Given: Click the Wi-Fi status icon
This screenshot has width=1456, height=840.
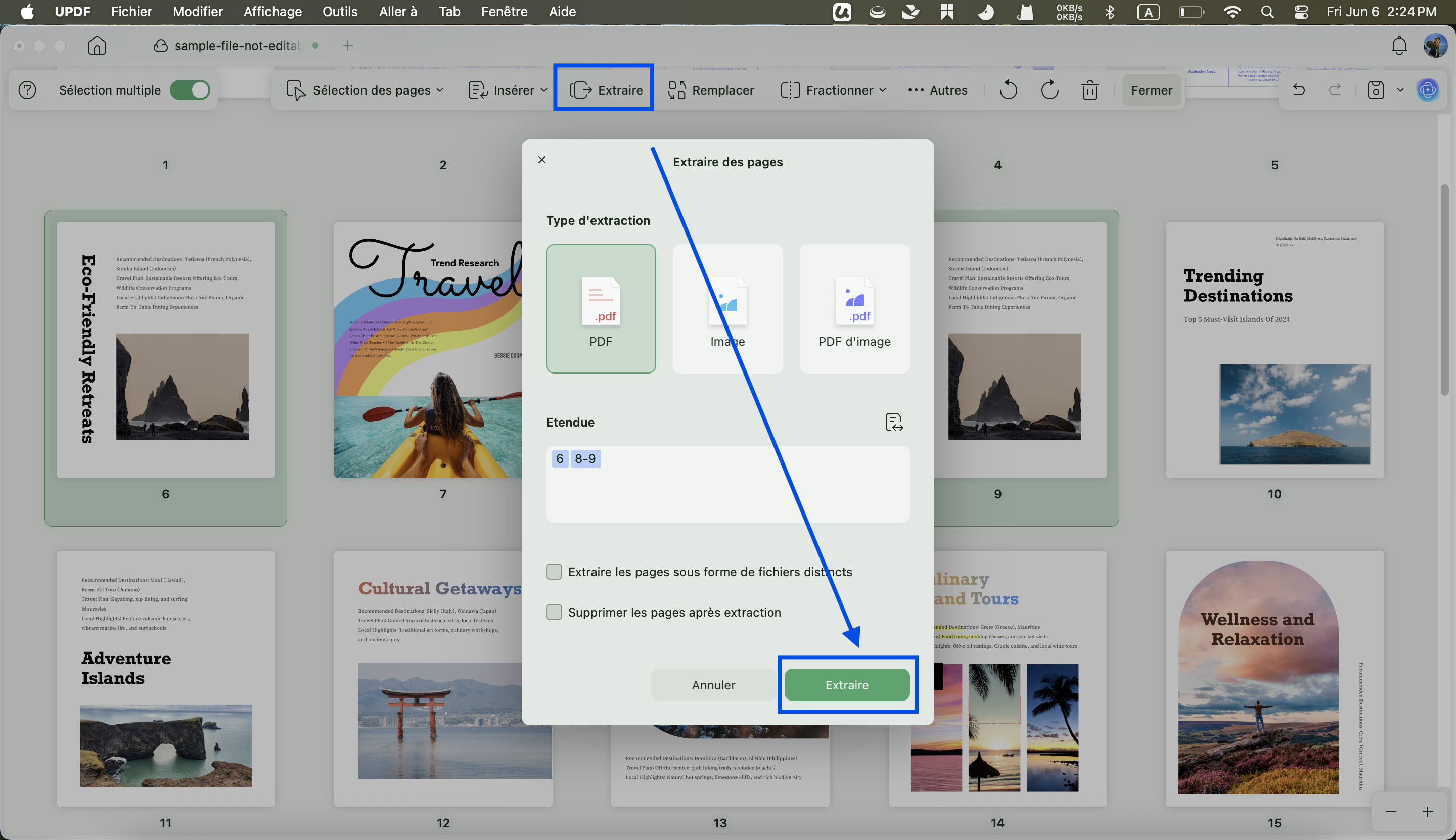Looking at the screenshot, I should [1232, 12].
